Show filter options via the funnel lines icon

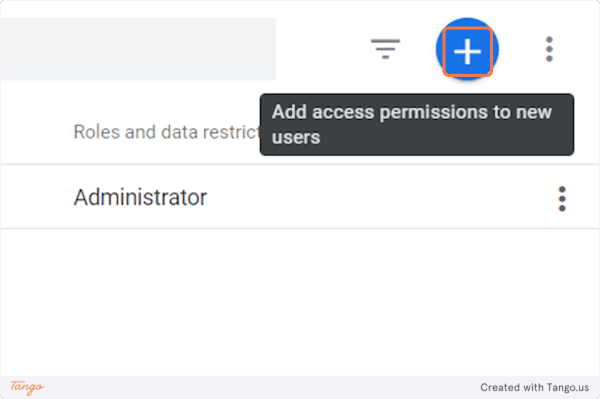tap(385, 49)
